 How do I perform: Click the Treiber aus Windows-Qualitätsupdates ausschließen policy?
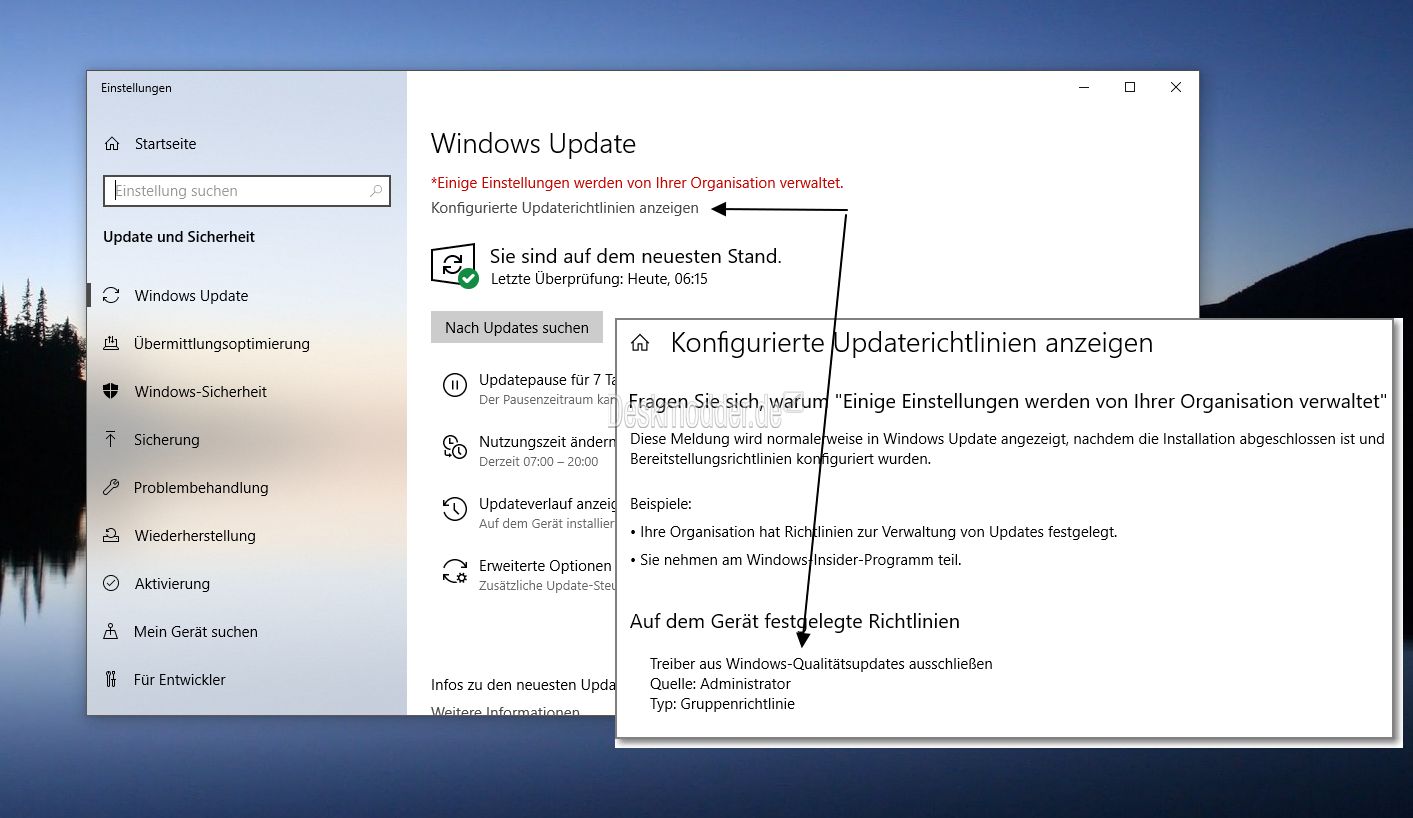pyautogui.click(x=821, y=664)
